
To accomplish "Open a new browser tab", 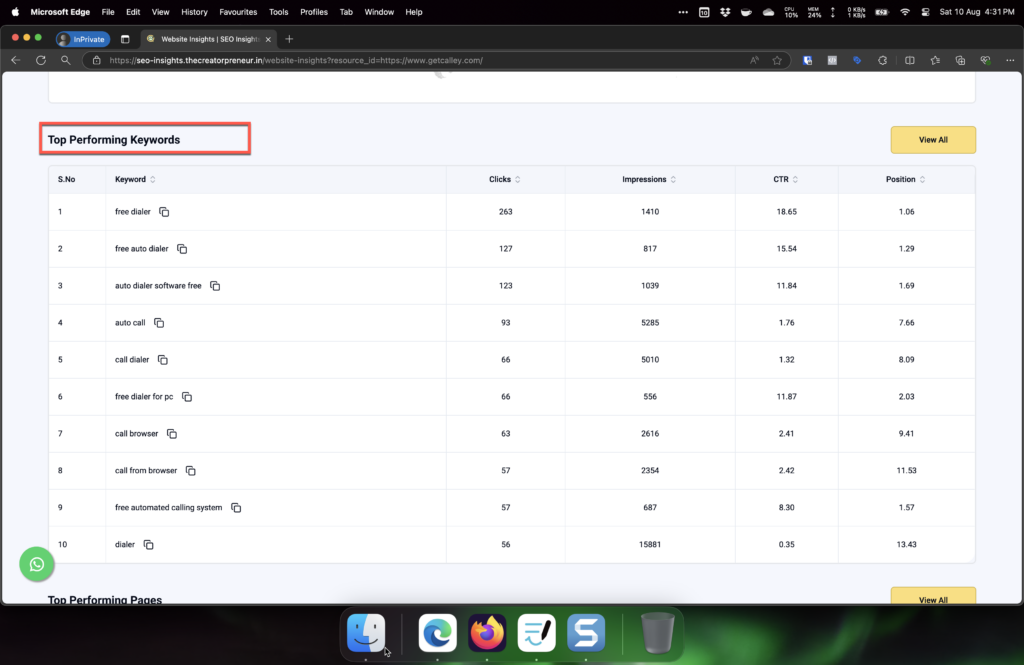I will click(x=289, y=39).
